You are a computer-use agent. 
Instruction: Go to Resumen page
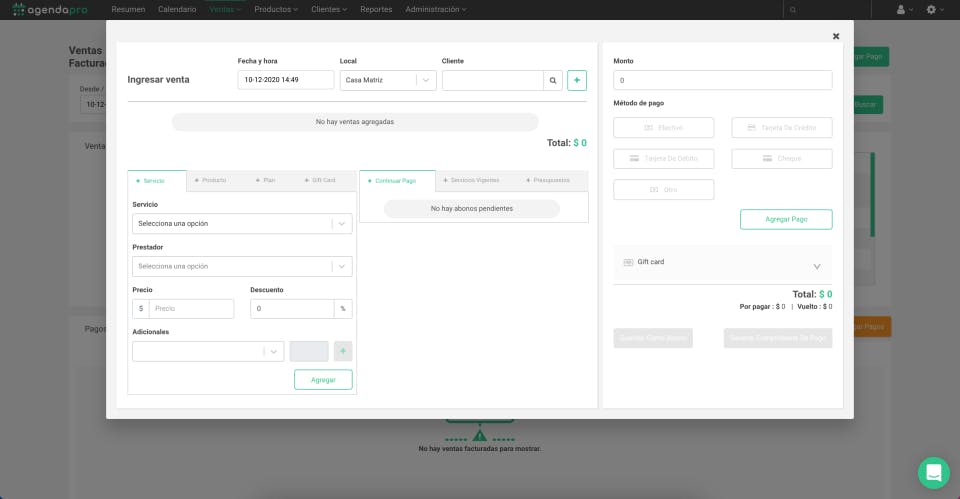[129, 9]
